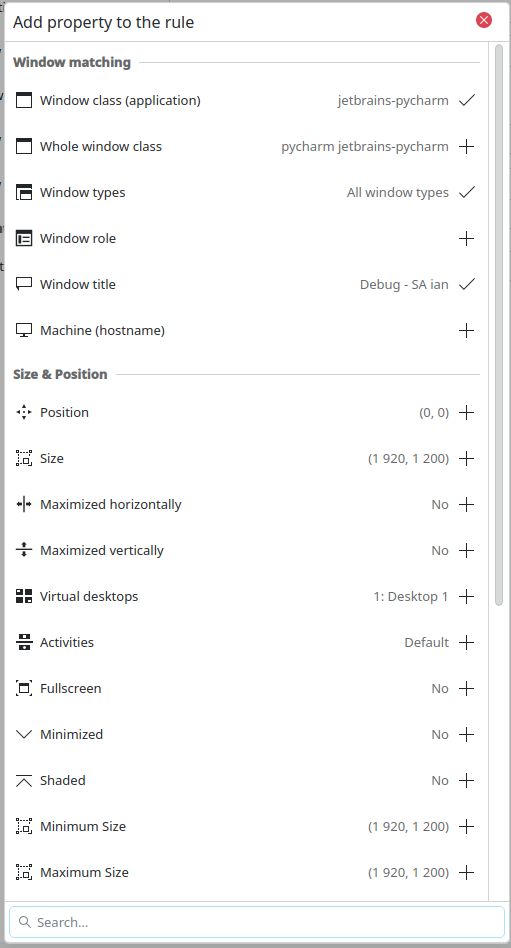Viewport: 511px width, 948px height.
Task: Click the Activities icon
Action: [x=24, y=642]
